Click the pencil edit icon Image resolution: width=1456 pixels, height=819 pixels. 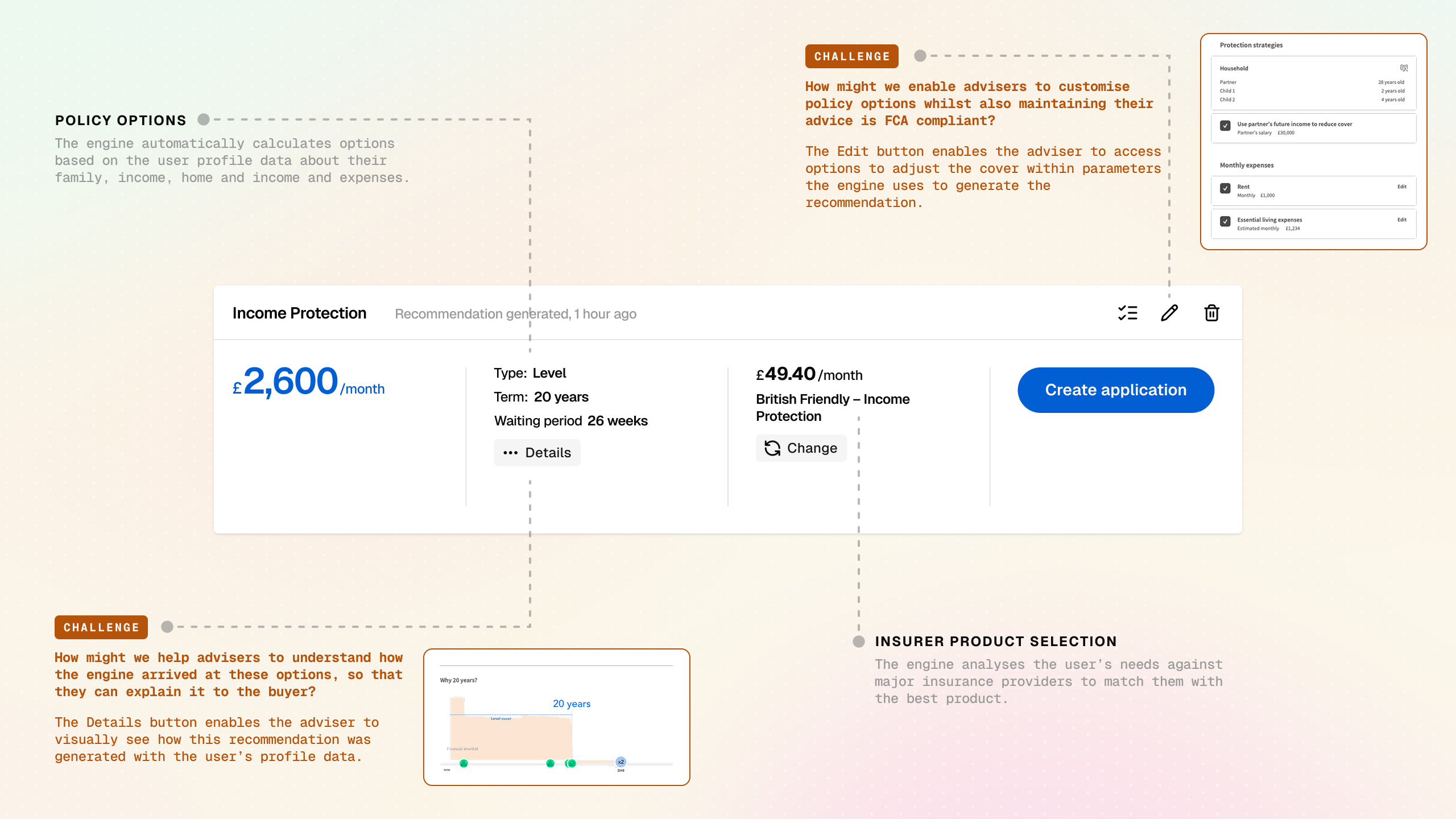tap(1169, 313)
